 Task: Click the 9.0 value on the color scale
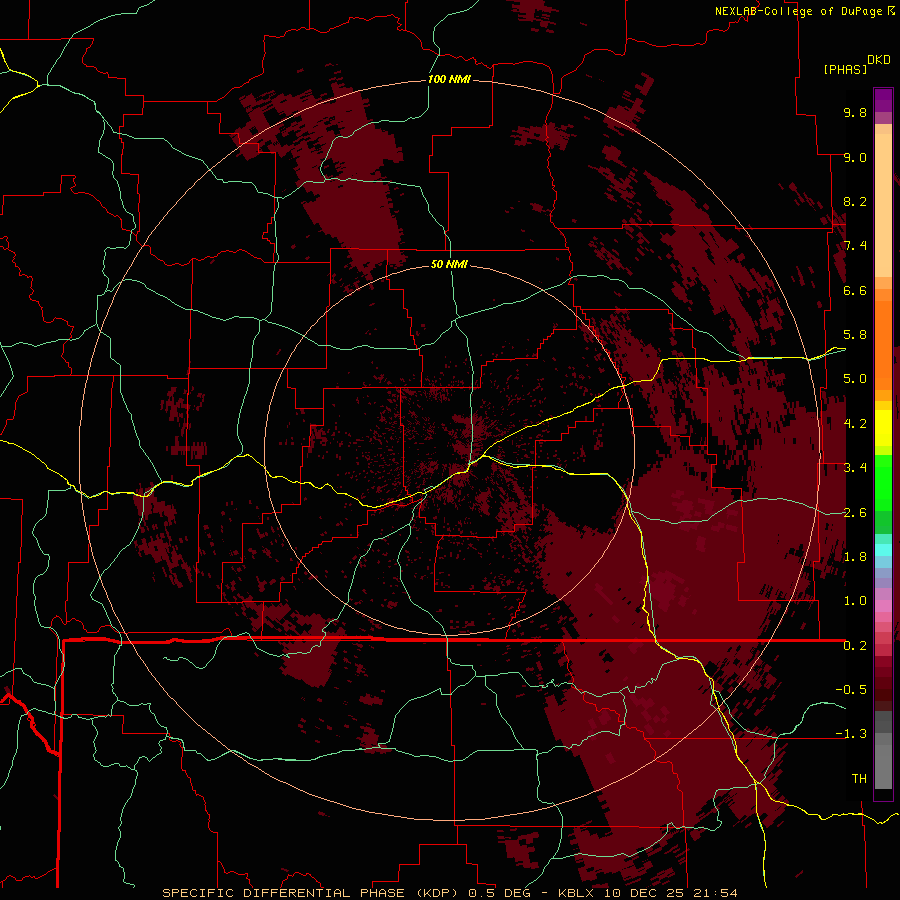point(855,157)
